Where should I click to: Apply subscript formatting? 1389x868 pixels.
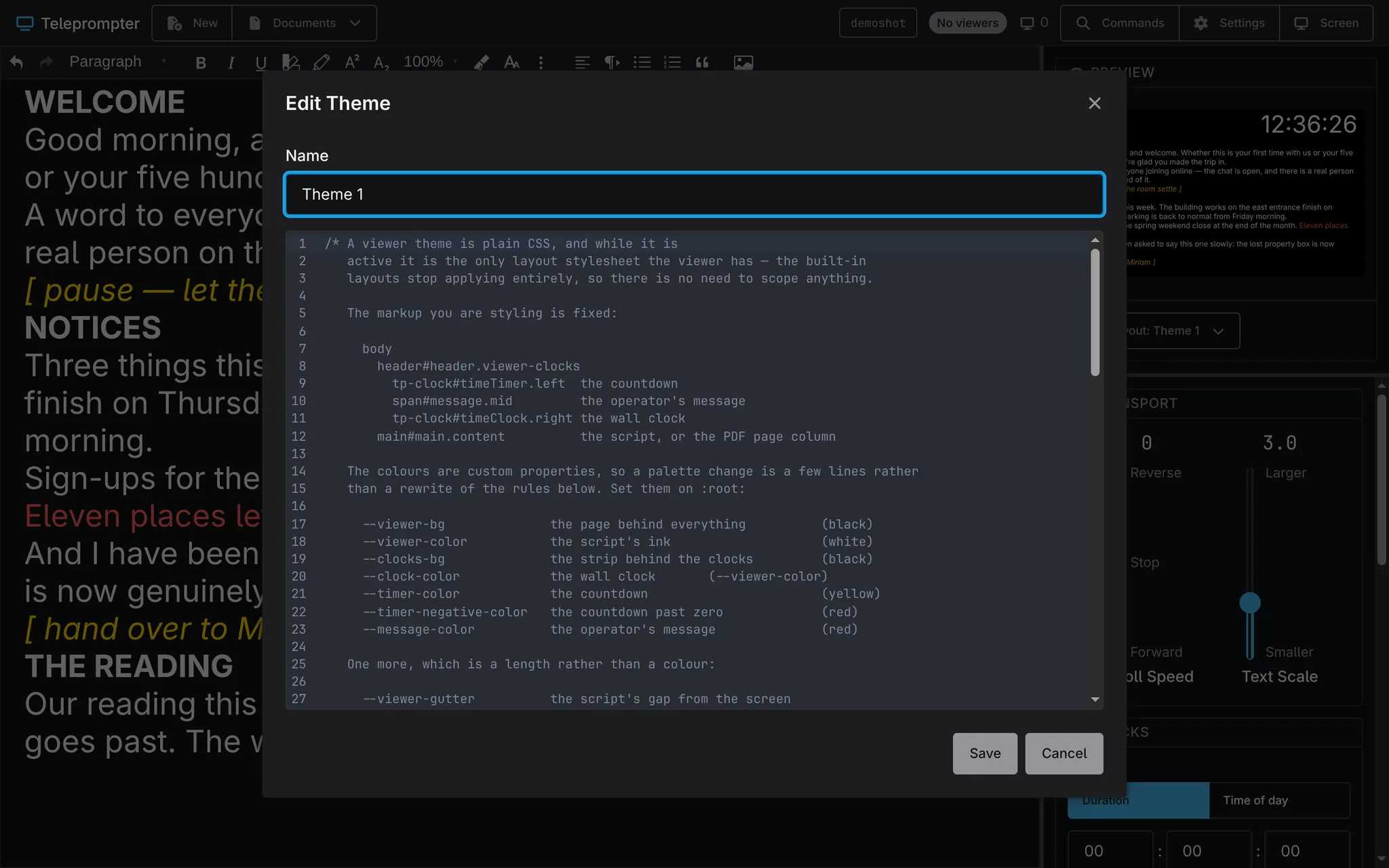tap(382, 62)
